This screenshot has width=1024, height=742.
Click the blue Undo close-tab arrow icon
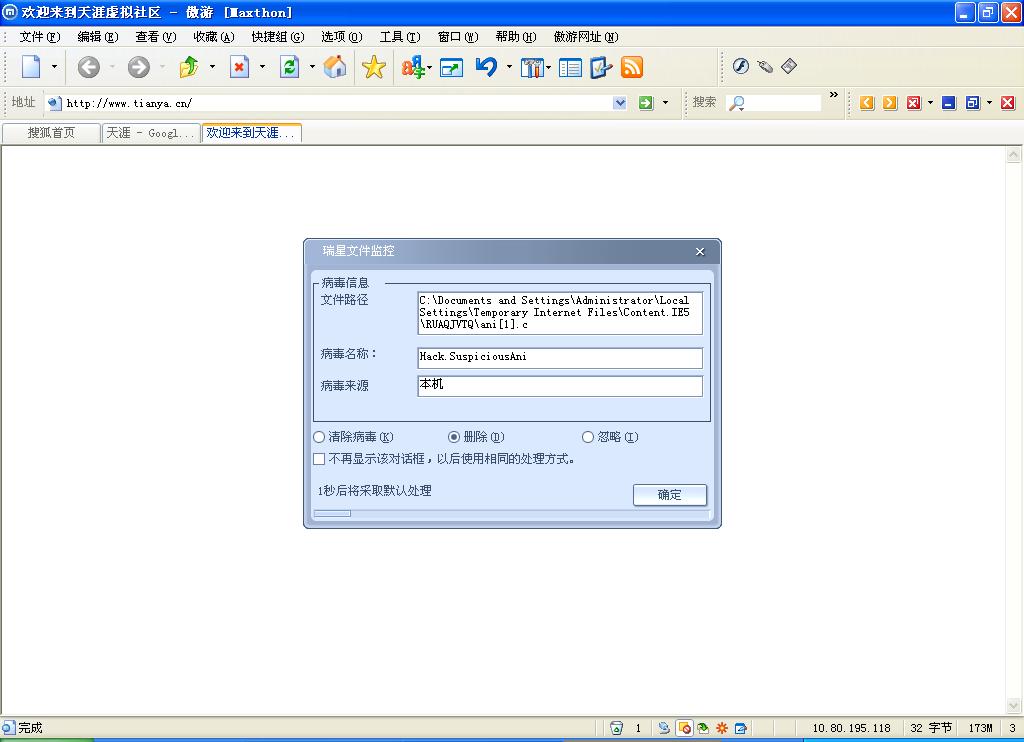point(487,67)
